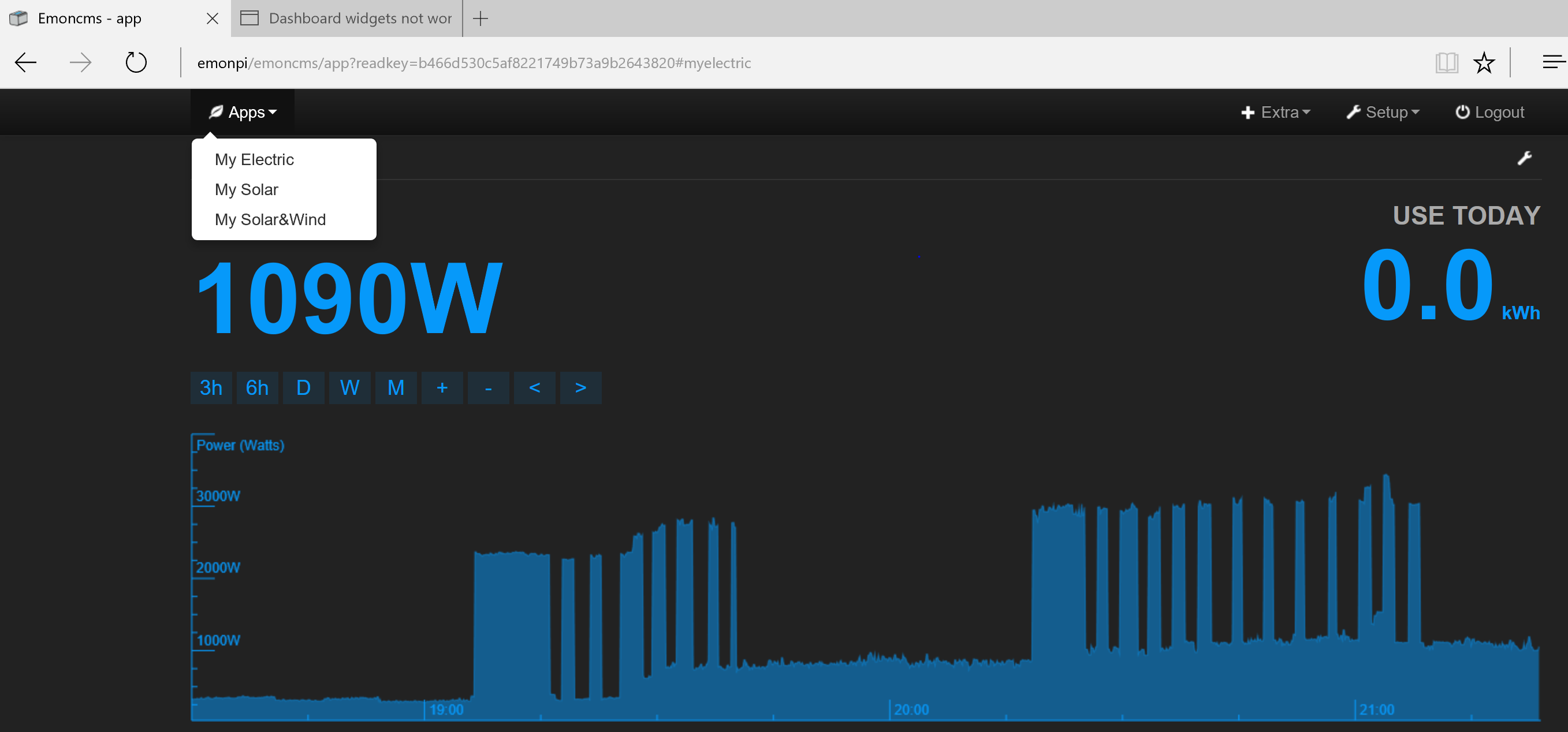Viewport: 1568px width, 732px height.
Task: Open app configuration wrench icon
Action: (x=1524, y=158)
